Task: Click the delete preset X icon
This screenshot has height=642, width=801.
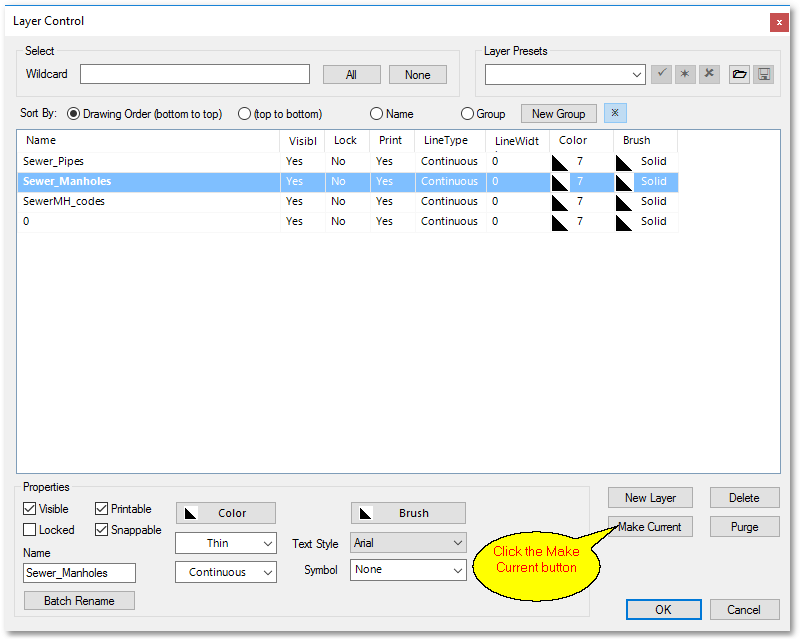Action: click(x=709, y=74)
